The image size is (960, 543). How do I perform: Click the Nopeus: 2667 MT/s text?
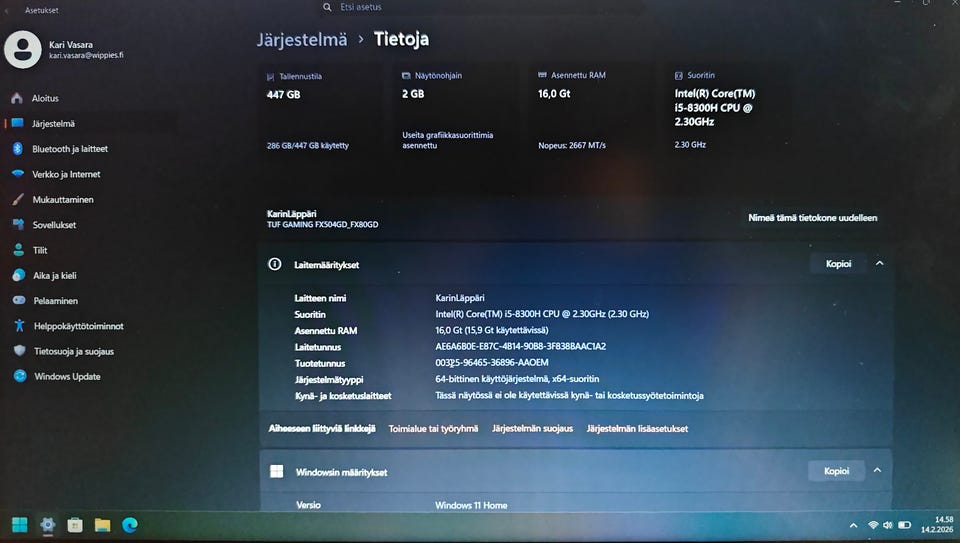pyautogui.click(x=572, y=145)
